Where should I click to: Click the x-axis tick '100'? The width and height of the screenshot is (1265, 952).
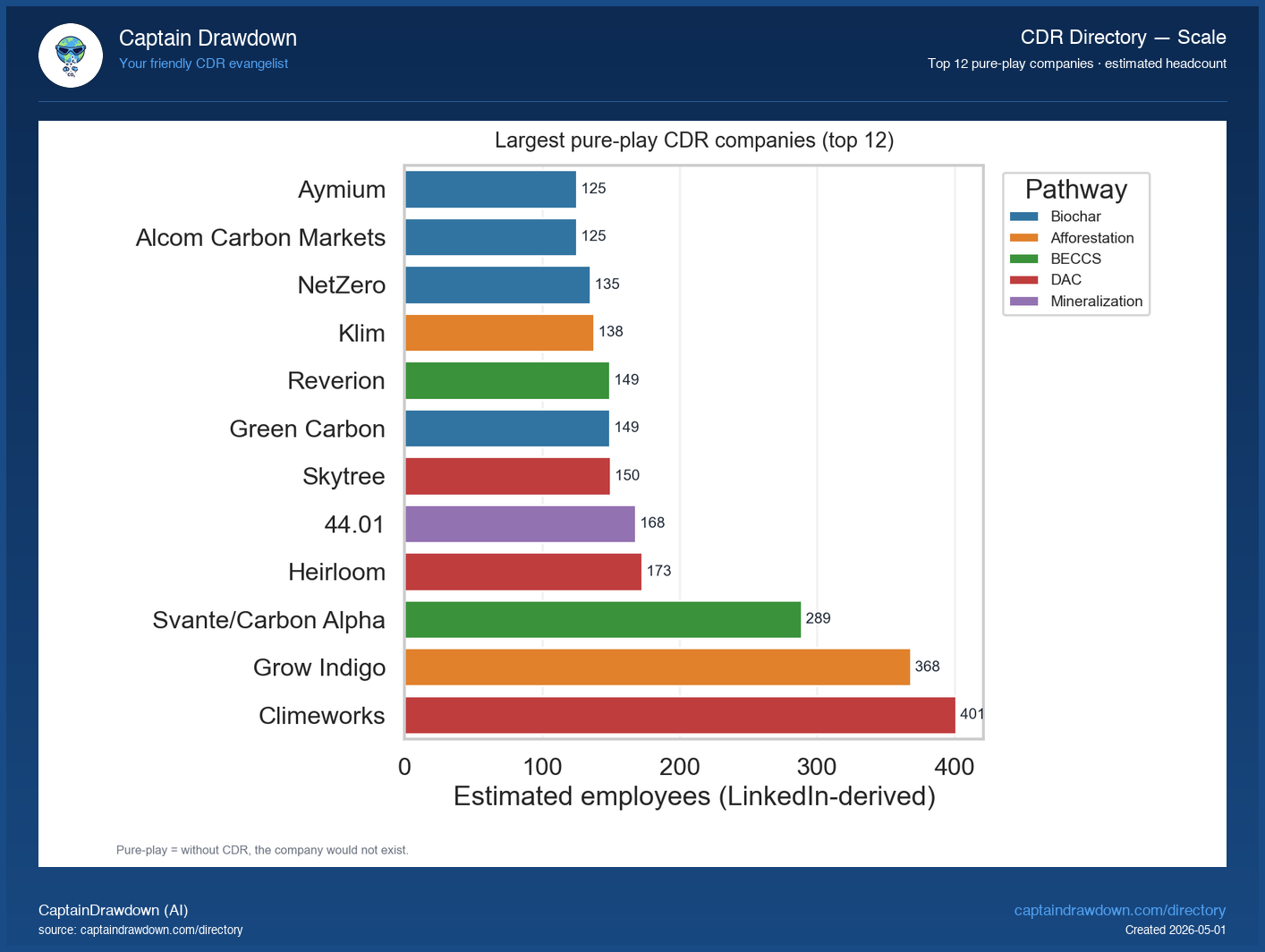click(542, 767)
